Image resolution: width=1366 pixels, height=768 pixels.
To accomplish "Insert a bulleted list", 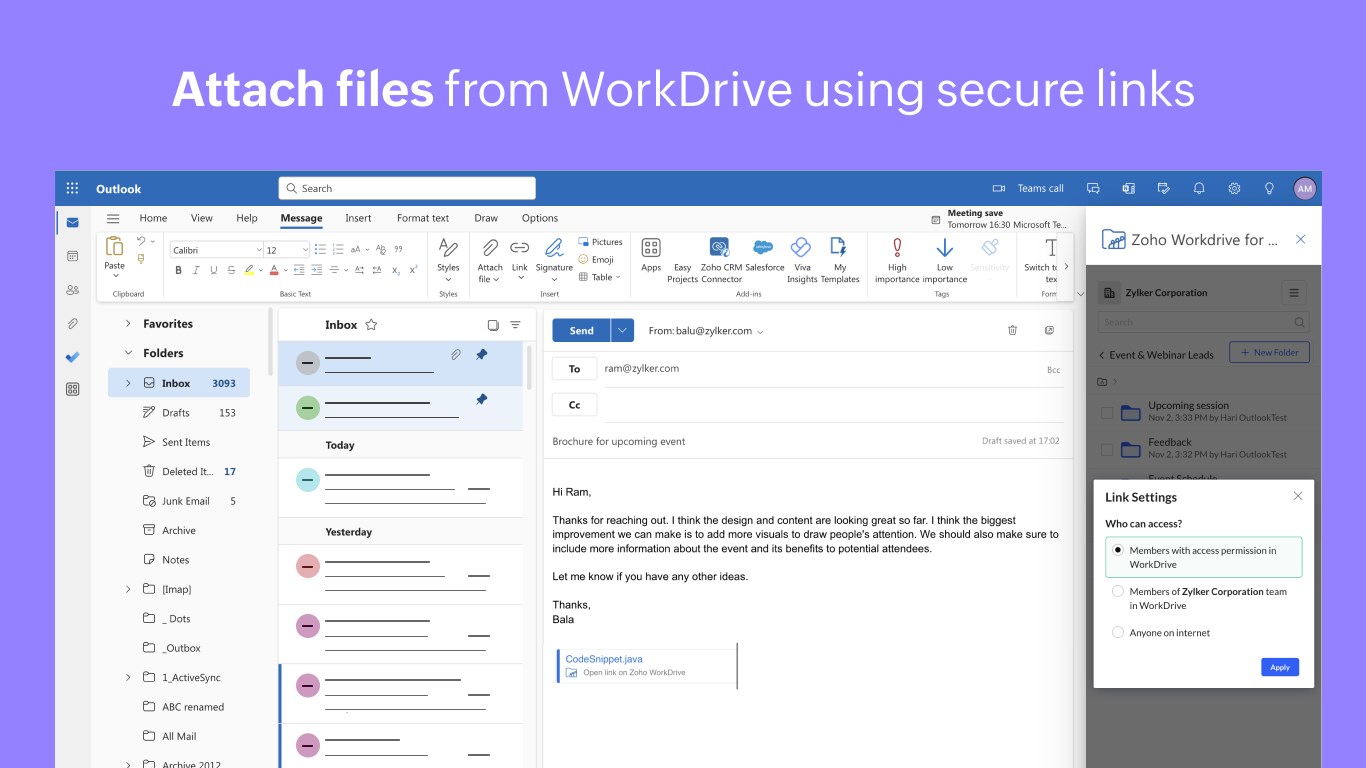I will (320, 249).
